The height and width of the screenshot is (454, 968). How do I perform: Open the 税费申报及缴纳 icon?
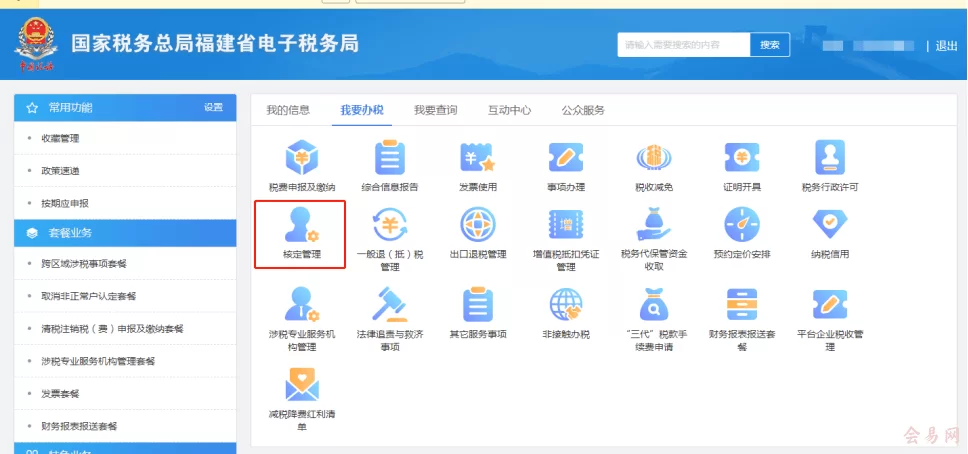[x=301, y=158]
